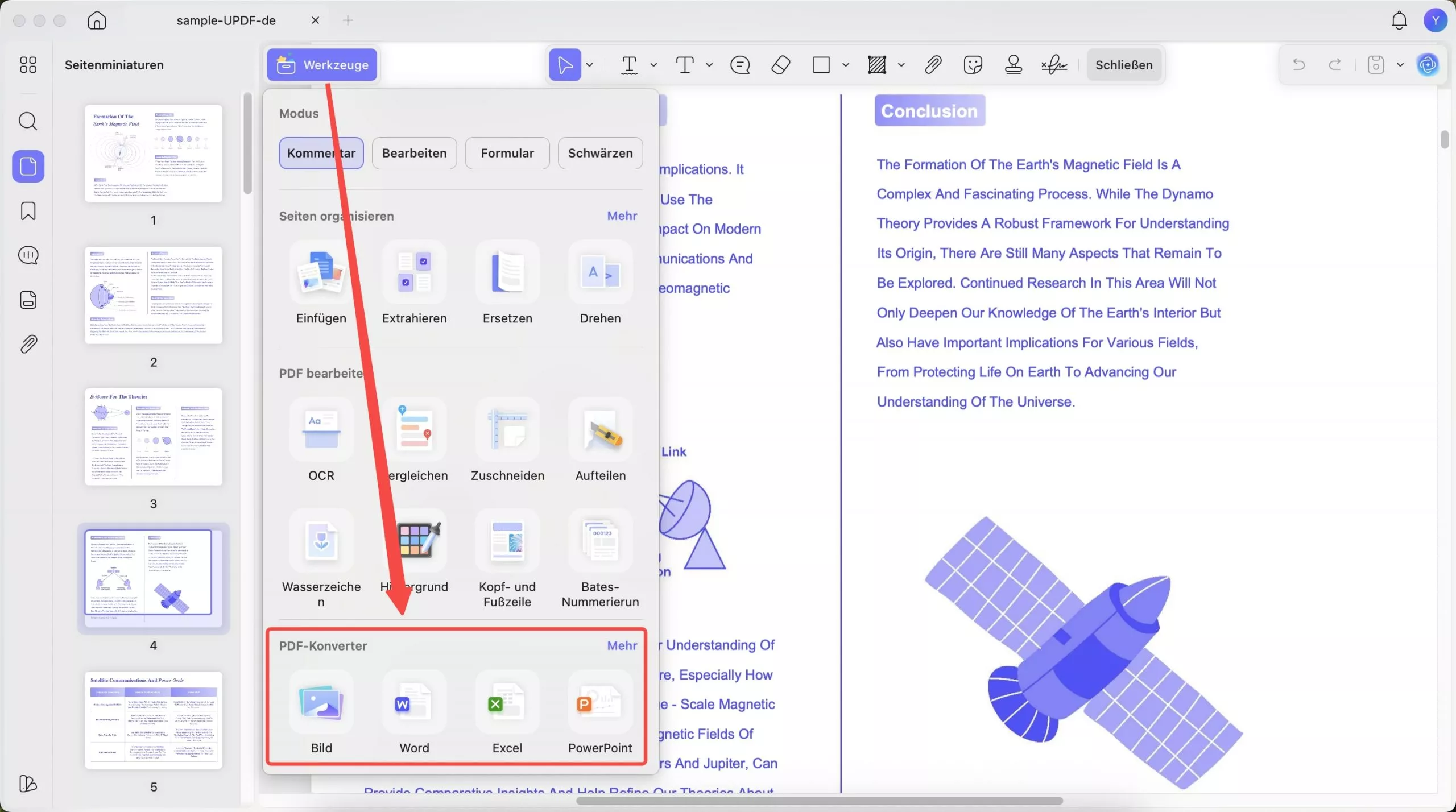Image resolution: width=1456 pixels, height=812 pixels.
Task: Open the Werkzeuge menu
Action: [x=322, y=65]
